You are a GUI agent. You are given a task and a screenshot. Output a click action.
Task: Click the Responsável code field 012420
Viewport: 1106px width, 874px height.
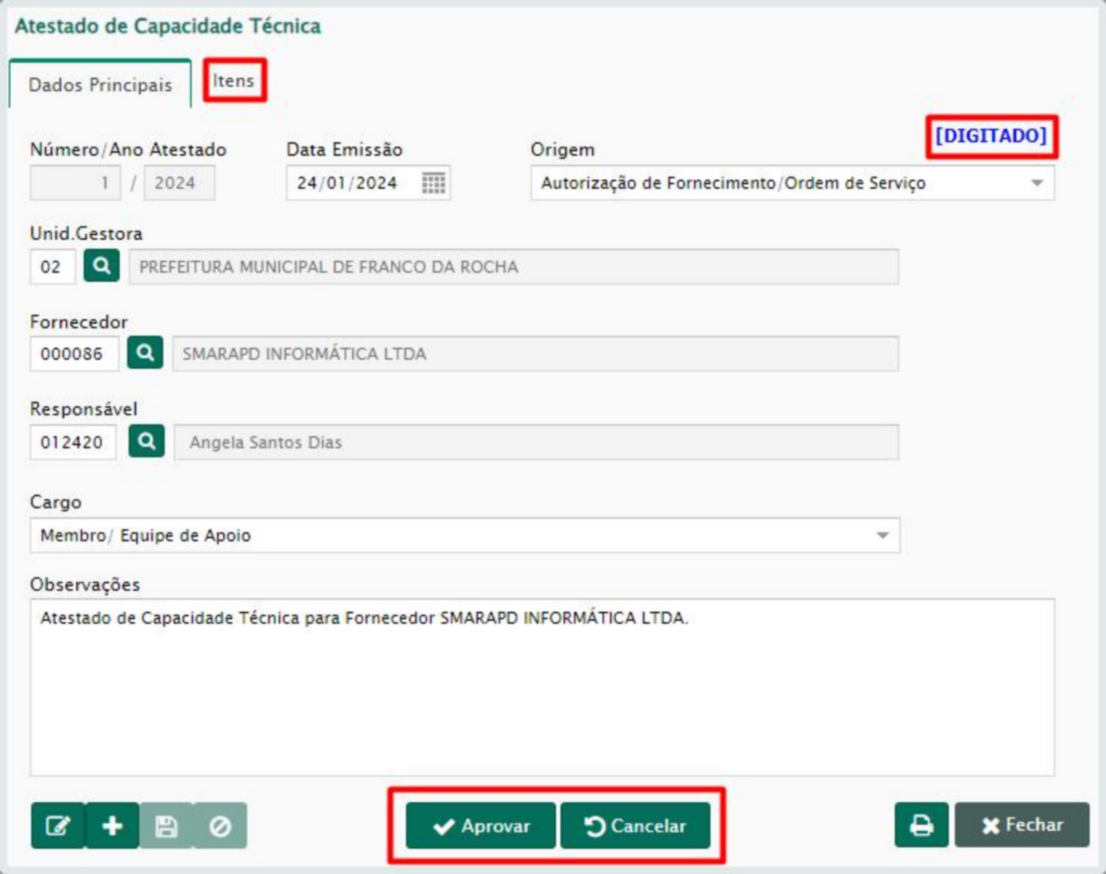(x=73, y=442)
